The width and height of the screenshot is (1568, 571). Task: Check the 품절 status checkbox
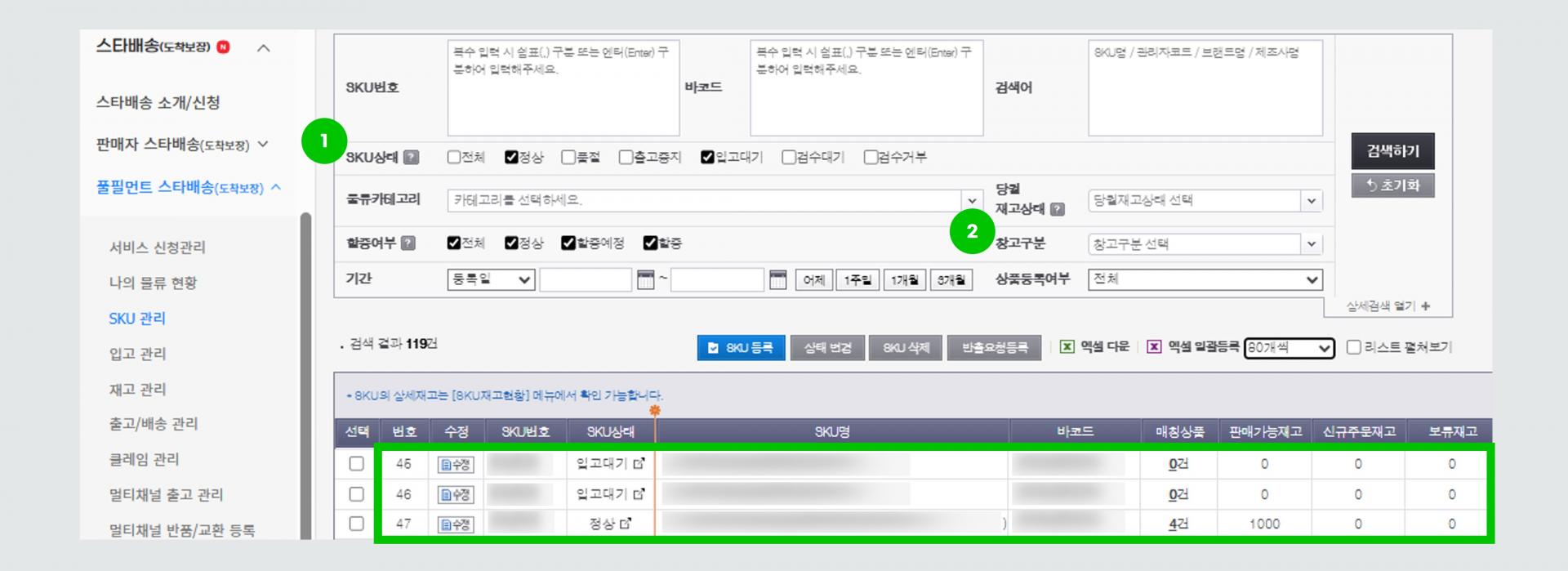568,157
